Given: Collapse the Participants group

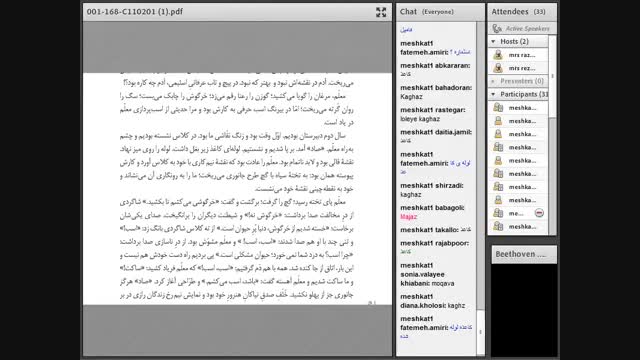Looking at the screenshot, I should point(493,94).
